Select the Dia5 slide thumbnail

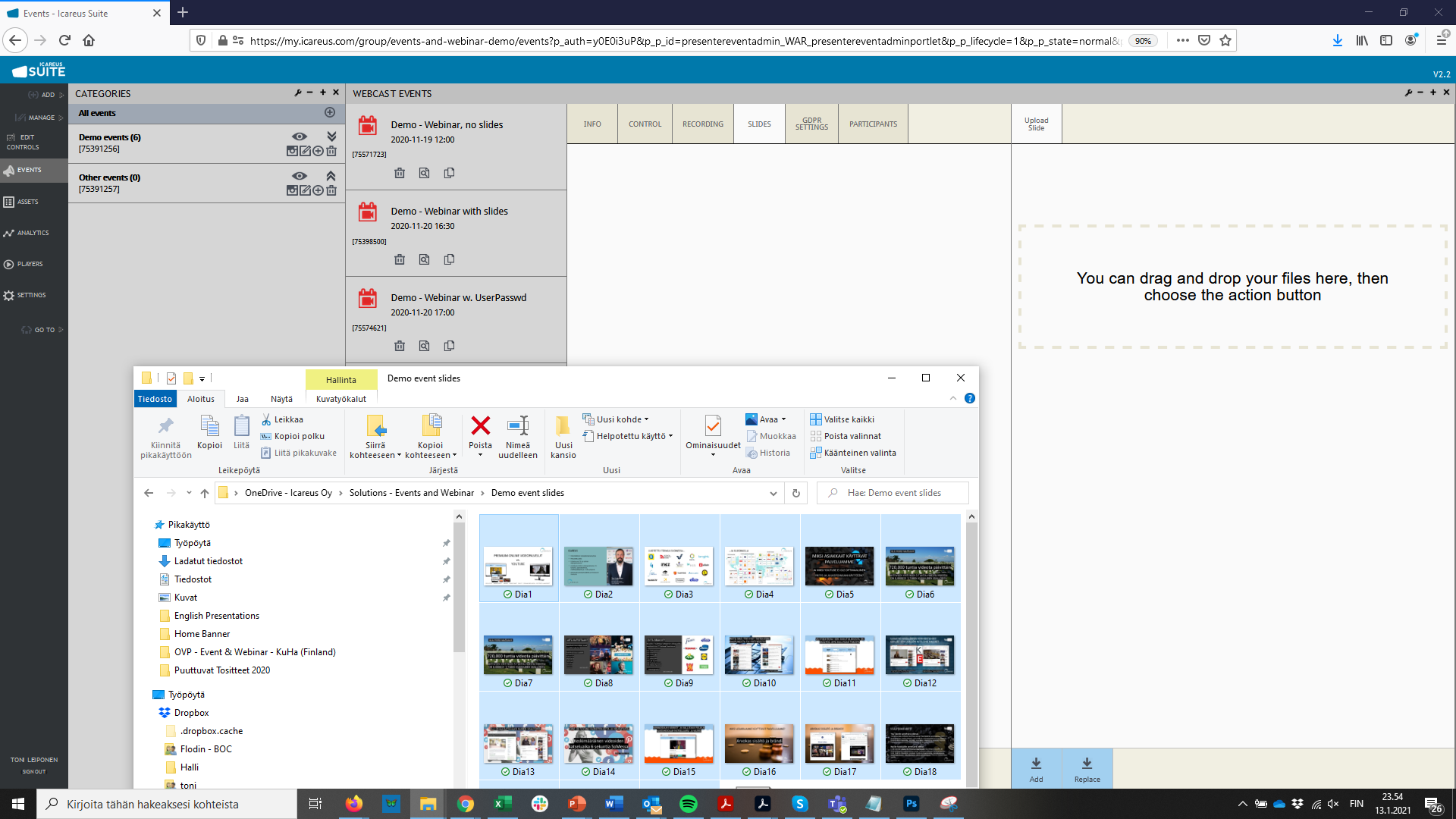(839, 566)
